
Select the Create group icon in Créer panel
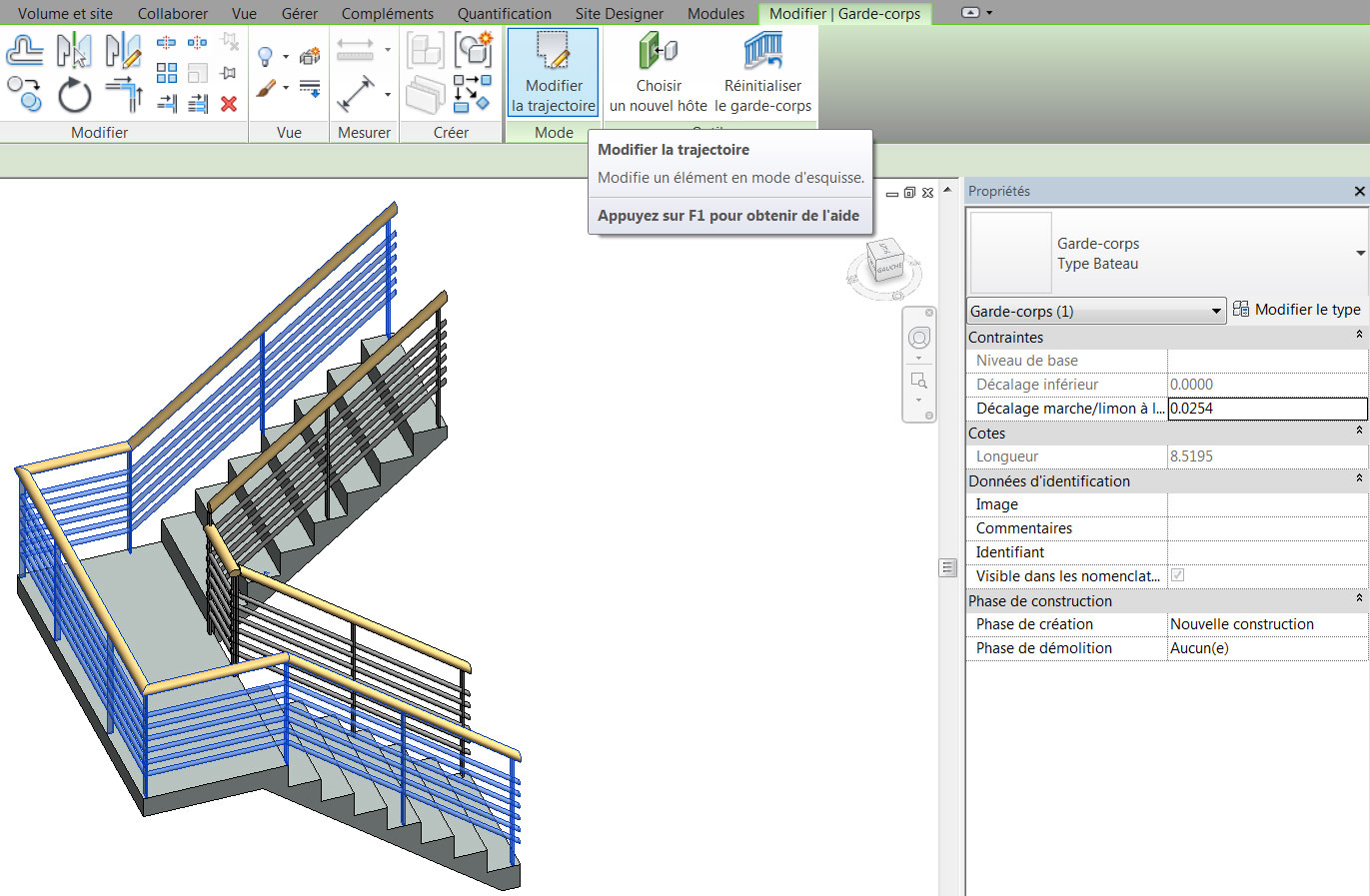[427, 50]
